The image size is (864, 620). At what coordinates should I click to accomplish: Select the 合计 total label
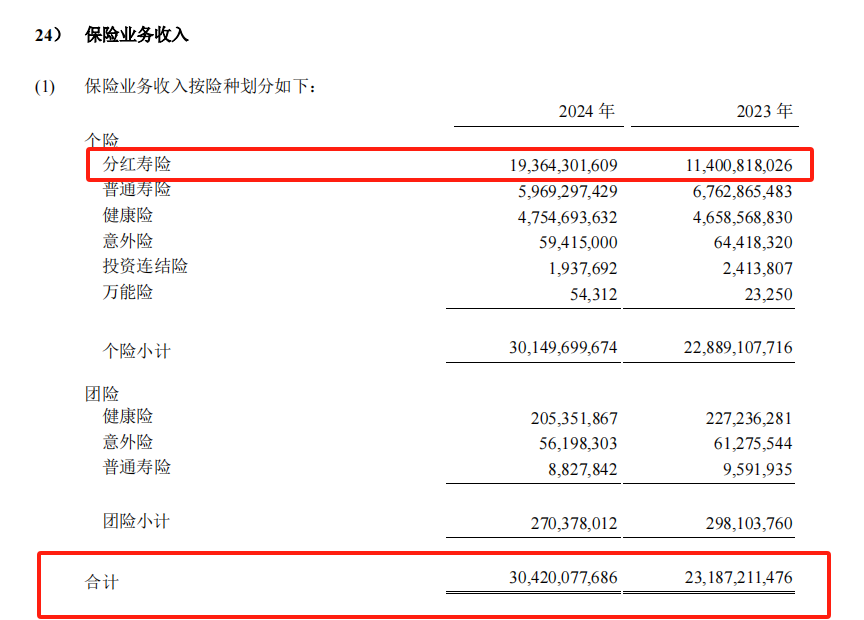click(102, 582)
